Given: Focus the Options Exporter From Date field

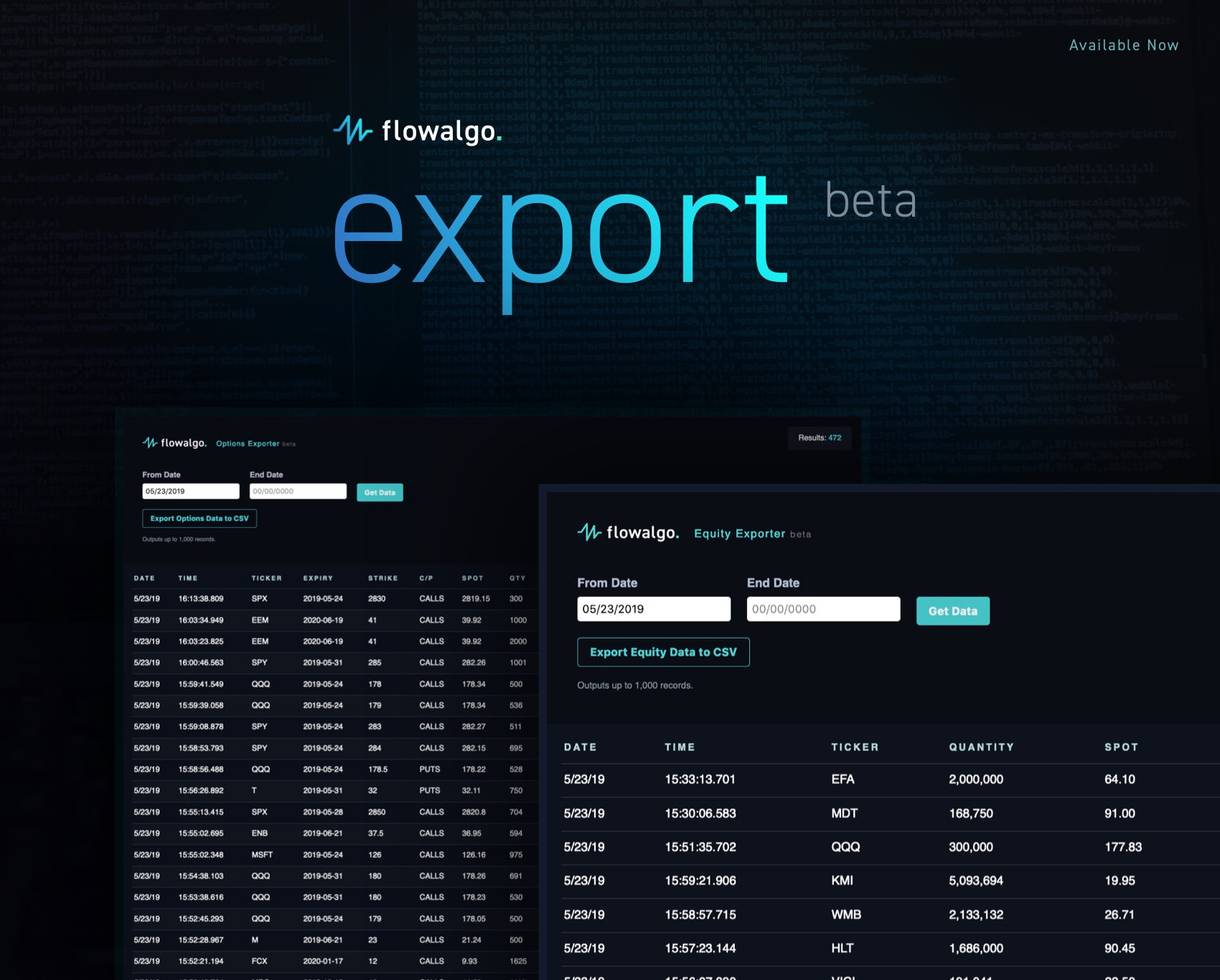Looking at the screenshot, I should pos(191,491).
